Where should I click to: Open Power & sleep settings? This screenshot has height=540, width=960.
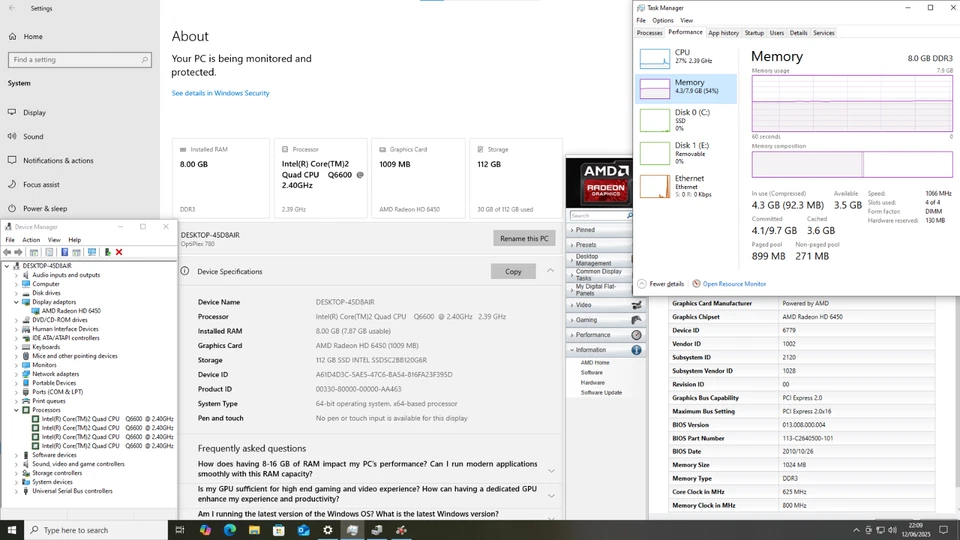point(45,208)
